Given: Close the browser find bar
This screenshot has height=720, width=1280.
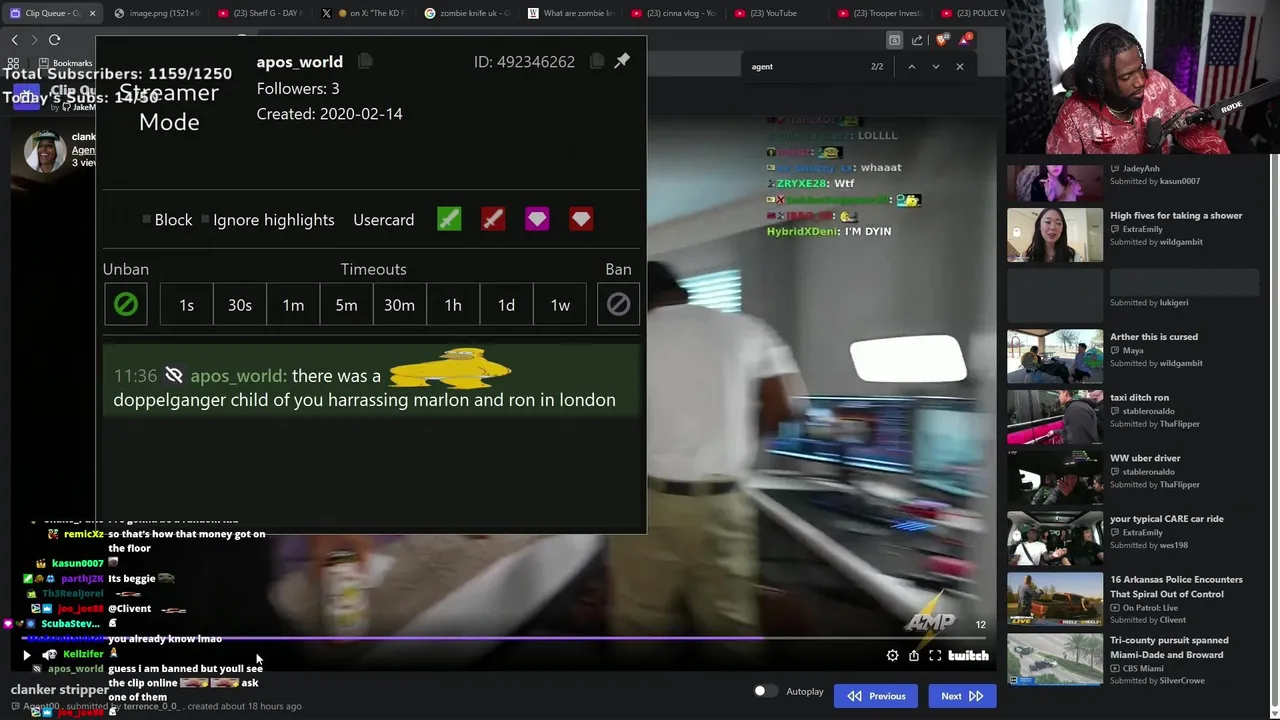Looking at the screenshot, I should [x=959, y=67].
